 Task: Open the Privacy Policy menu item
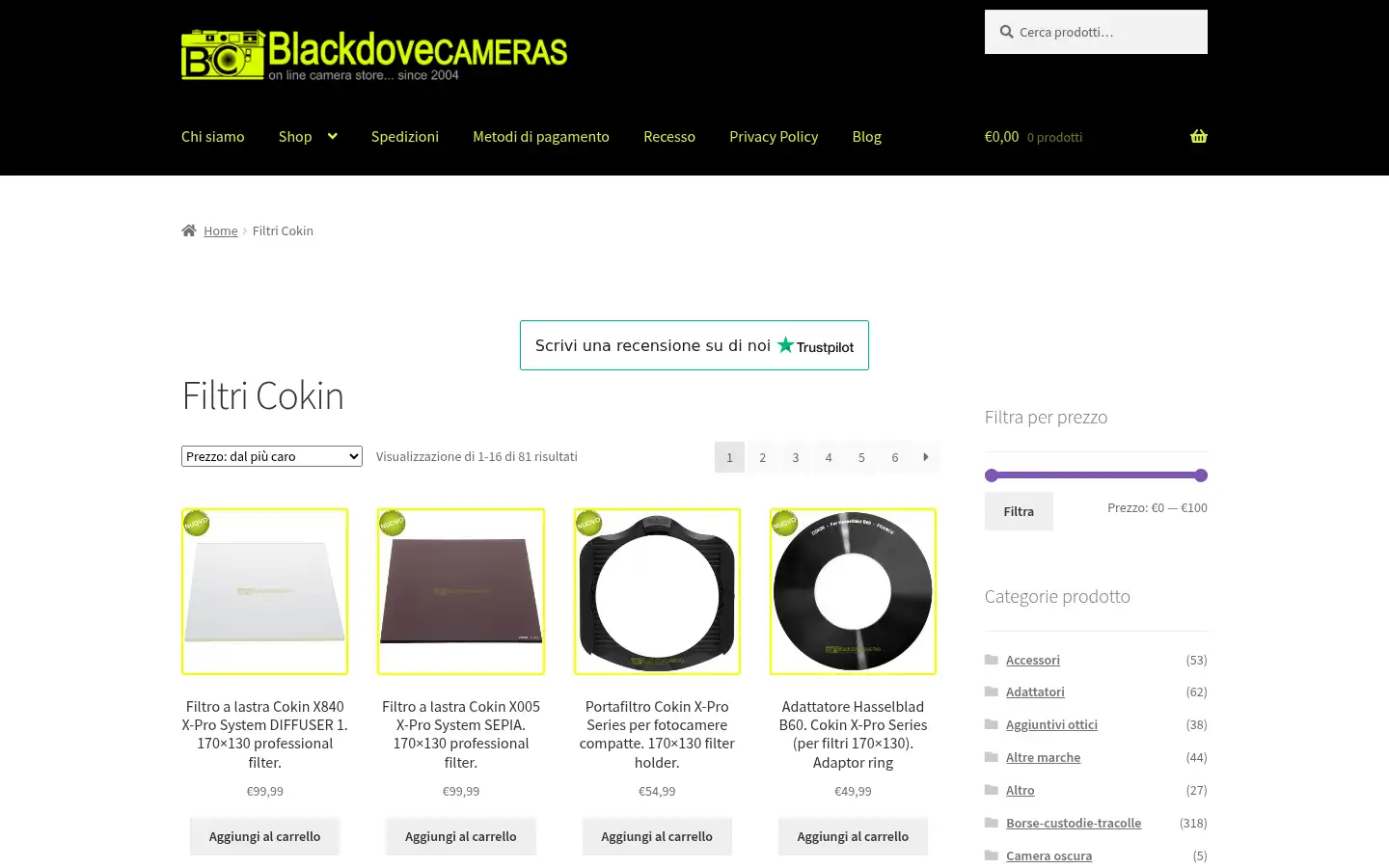pos(774,136)
